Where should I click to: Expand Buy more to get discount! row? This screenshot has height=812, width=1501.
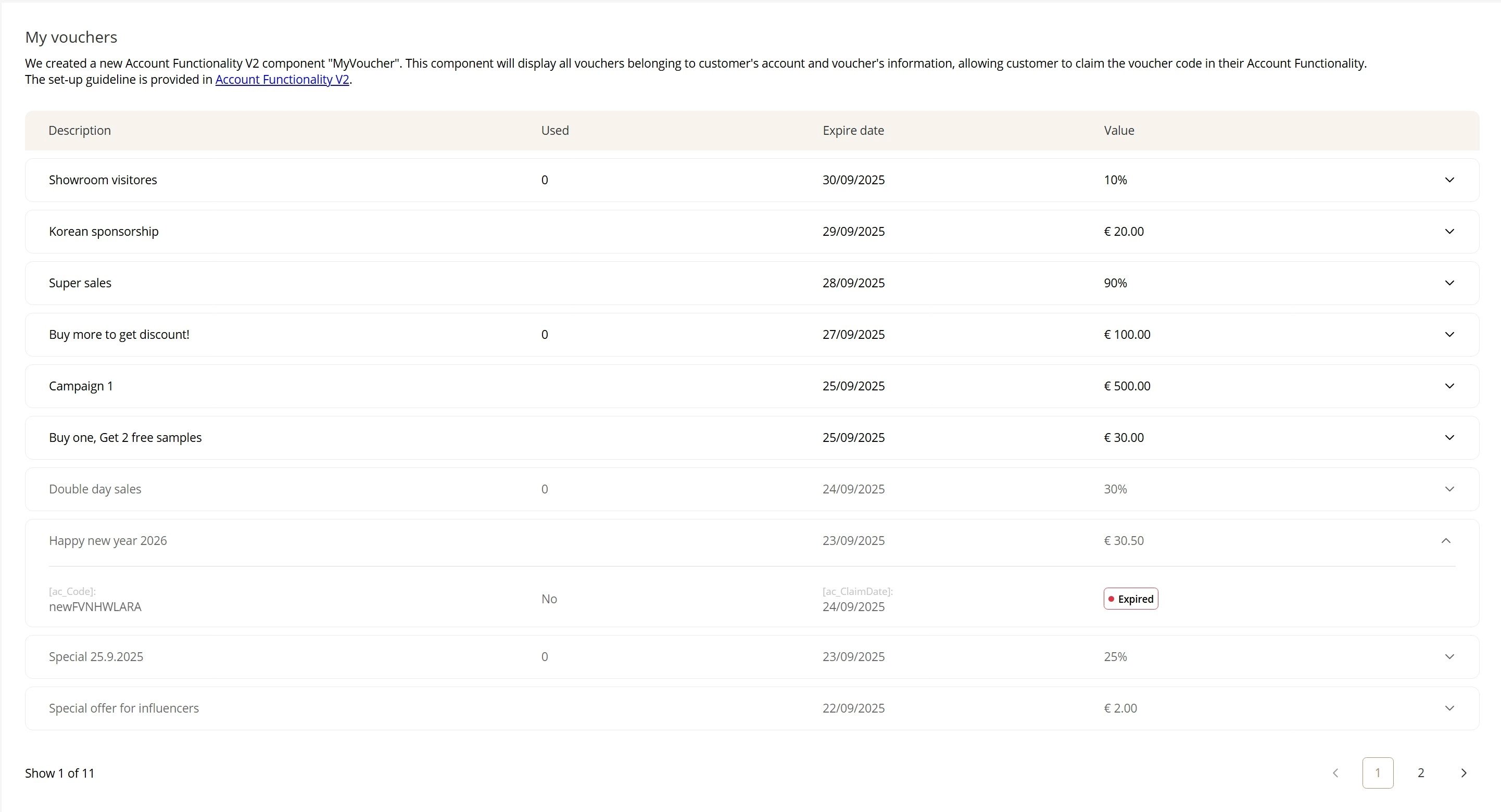click(x=1449, y=334)
